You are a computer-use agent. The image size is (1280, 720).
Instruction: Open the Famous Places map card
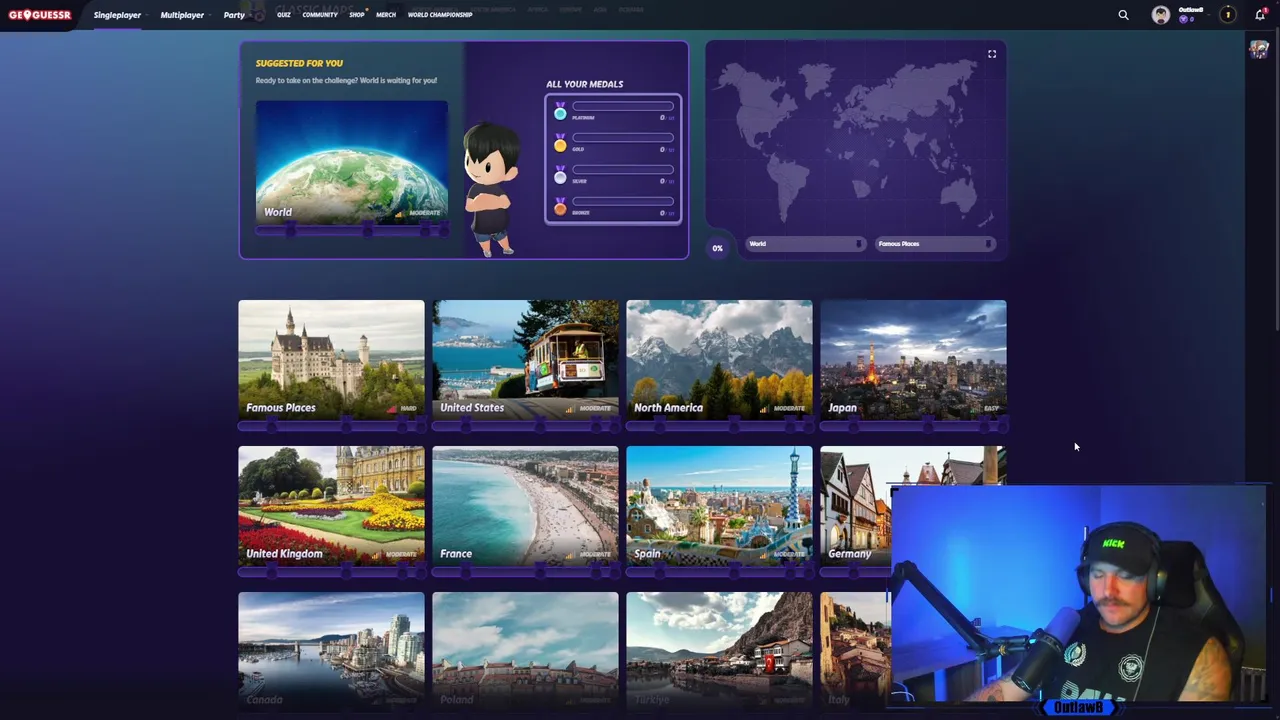(x=331, y=359)
